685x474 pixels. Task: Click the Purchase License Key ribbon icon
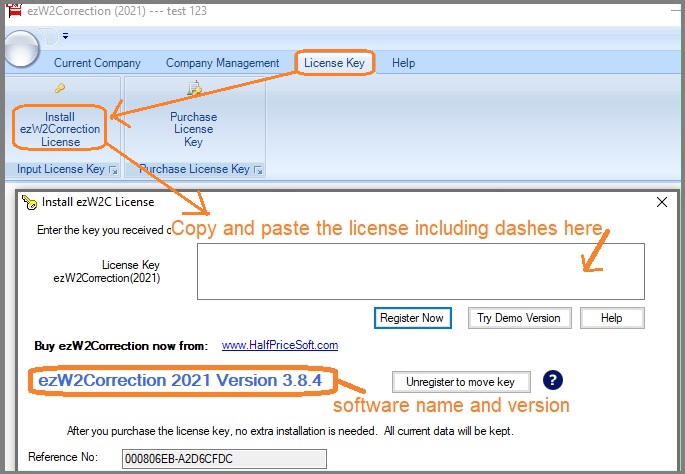pos(193,90)
